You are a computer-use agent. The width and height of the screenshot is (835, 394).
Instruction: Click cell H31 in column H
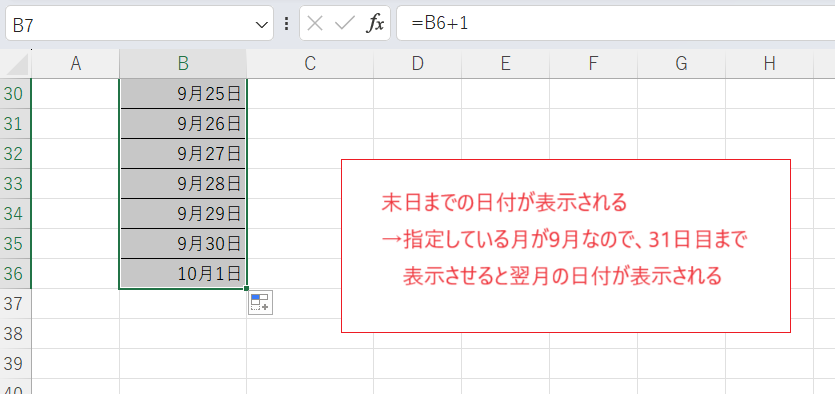(769, 124)
